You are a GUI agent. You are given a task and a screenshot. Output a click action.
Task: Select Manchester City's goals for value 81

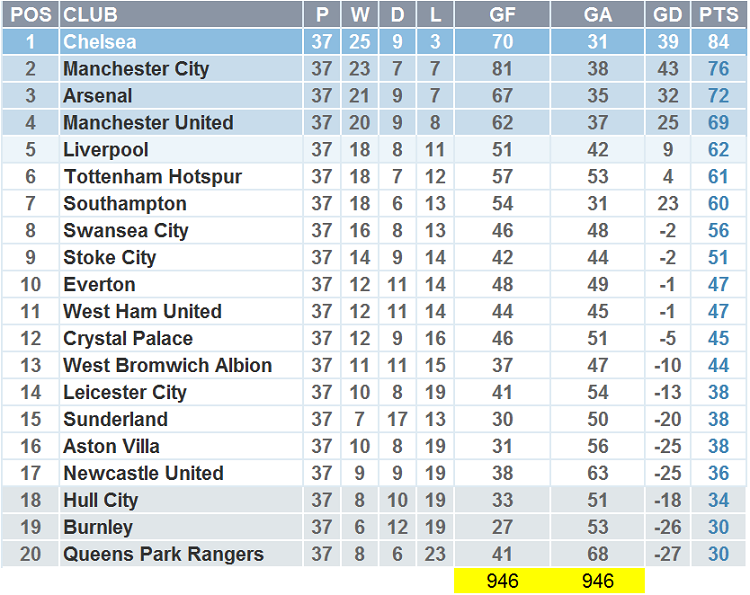point(502,69)
